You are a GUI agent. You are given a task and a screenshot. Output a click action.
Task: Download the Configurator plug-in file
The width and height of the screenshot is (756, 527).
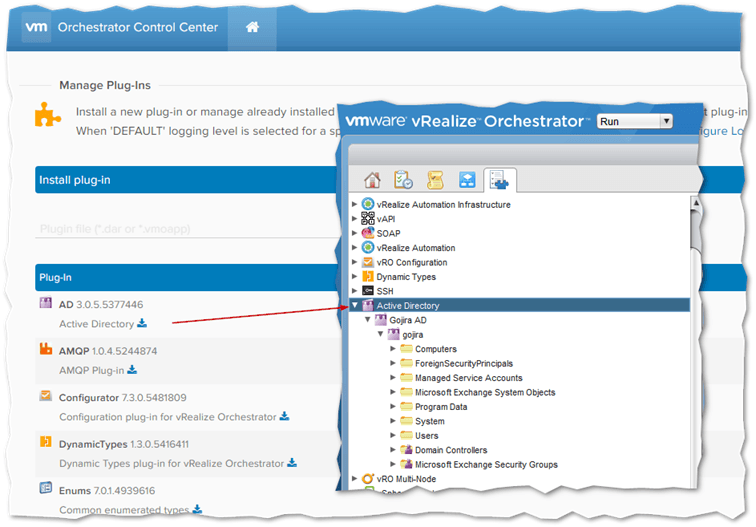[x=284, y=416]
